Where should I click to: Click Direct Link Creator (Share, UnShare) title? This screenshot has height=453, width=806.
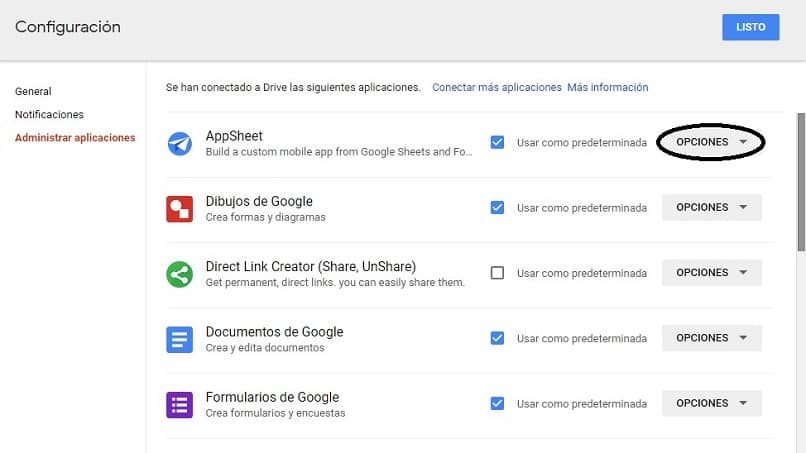[x=311, y=266]
